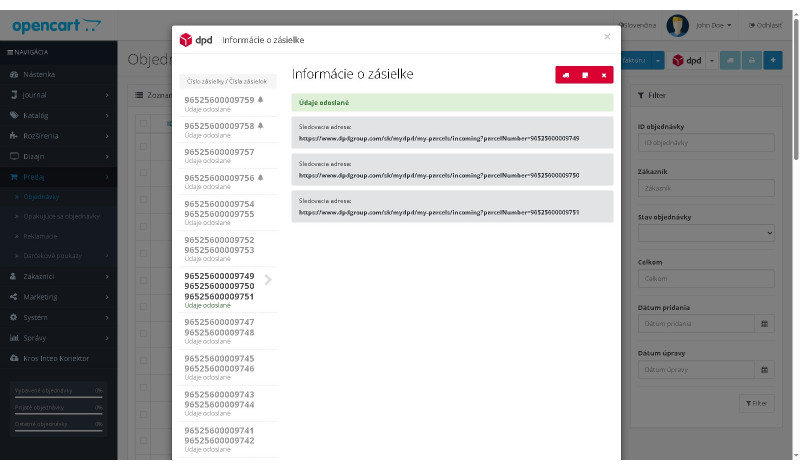Open tracking link ending in 9749
The height and width of the screenshot is (470, 800).
pyautogui.click(x=439, y=138)
